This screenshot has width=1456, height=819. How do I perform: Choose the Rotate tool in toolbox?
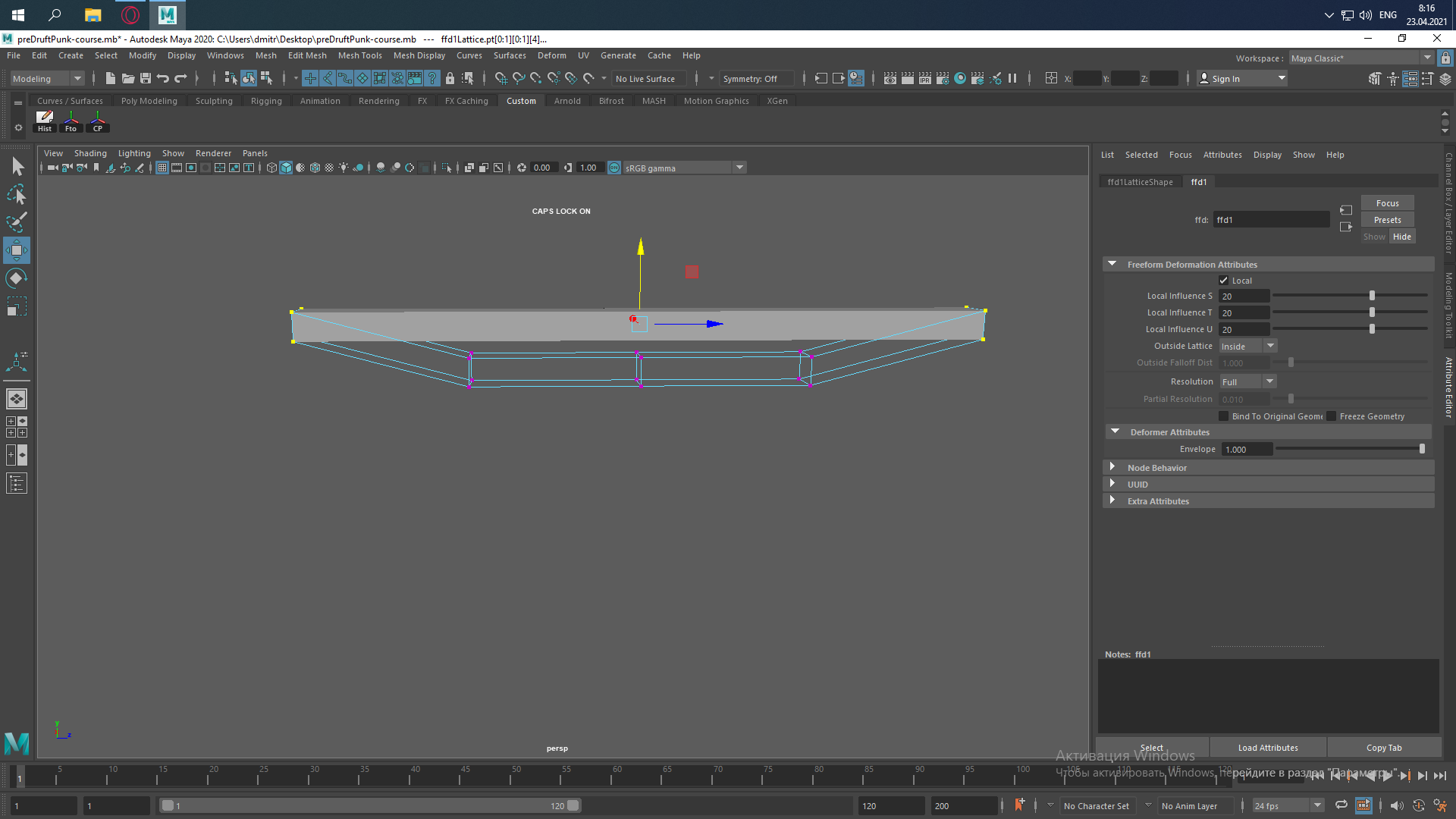(x=17, y=278)
